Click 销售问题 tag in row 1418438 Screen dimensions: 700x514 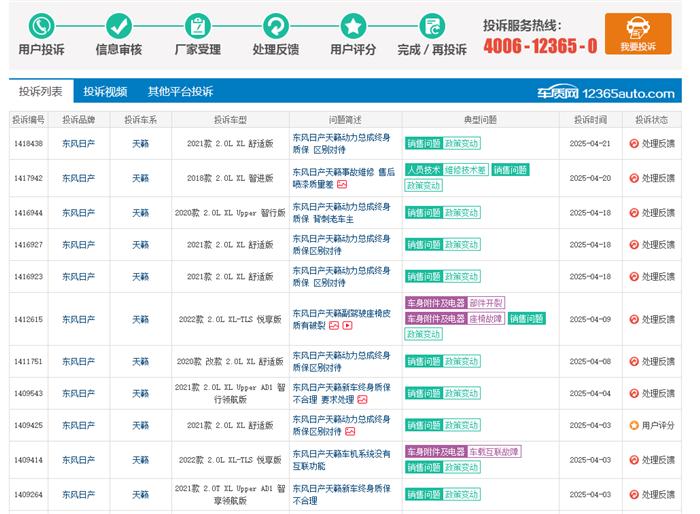tap(424, 143)
